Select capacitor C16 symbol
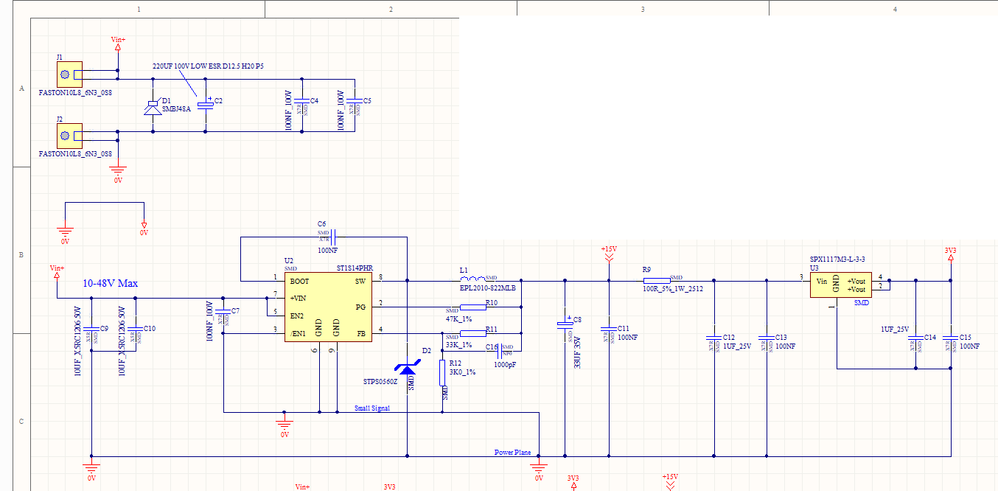Screen dimensions: 998x491 point(501,351)
